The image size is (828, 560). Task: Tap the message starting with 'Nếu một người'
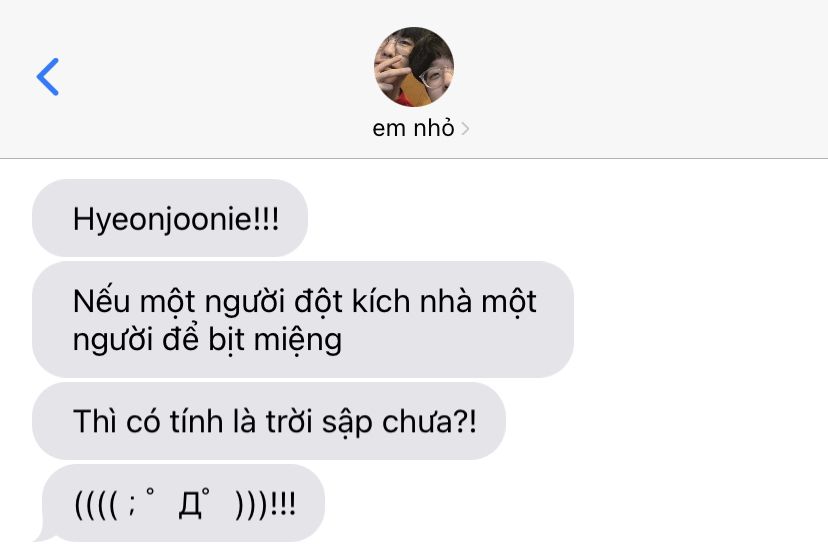pos(303,320)
